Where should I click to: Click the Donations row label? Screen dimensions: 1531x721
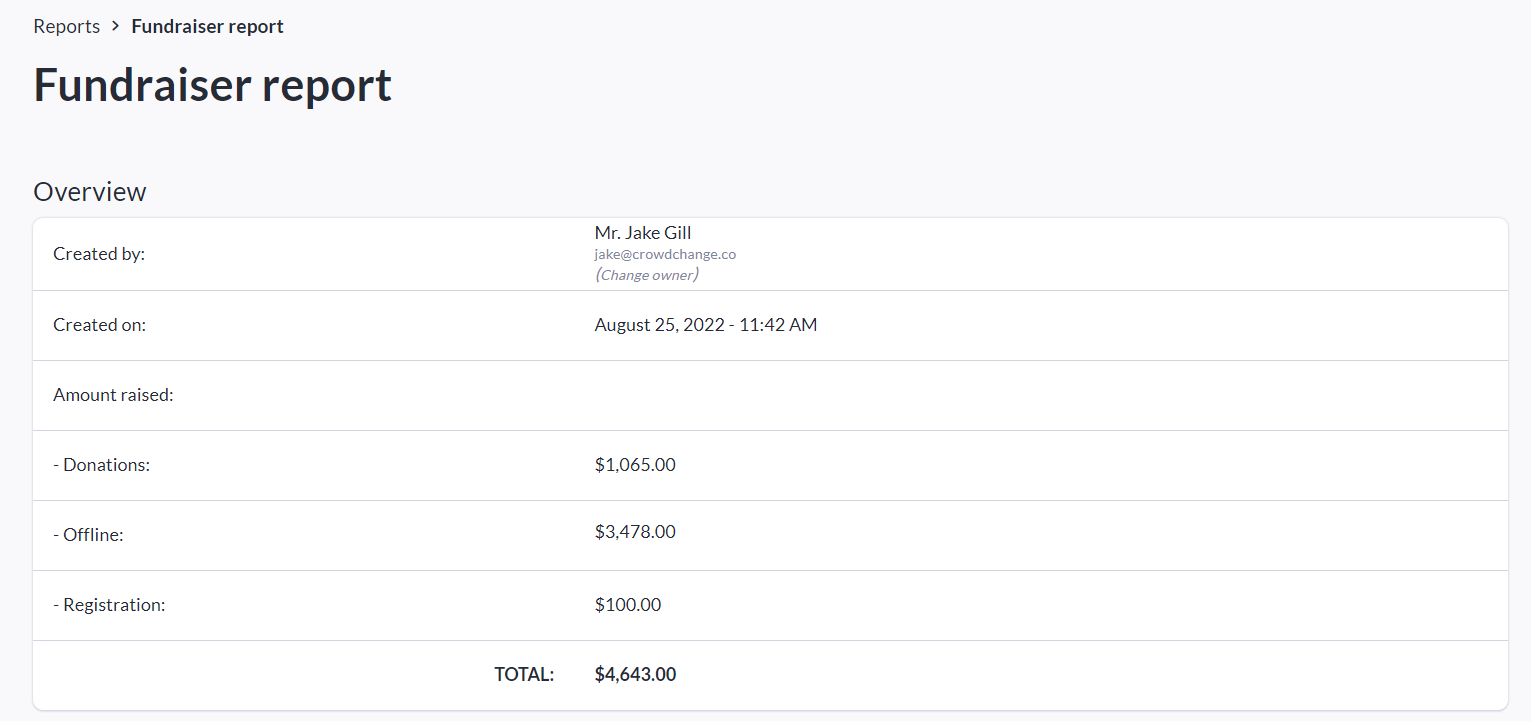[101, 465]
